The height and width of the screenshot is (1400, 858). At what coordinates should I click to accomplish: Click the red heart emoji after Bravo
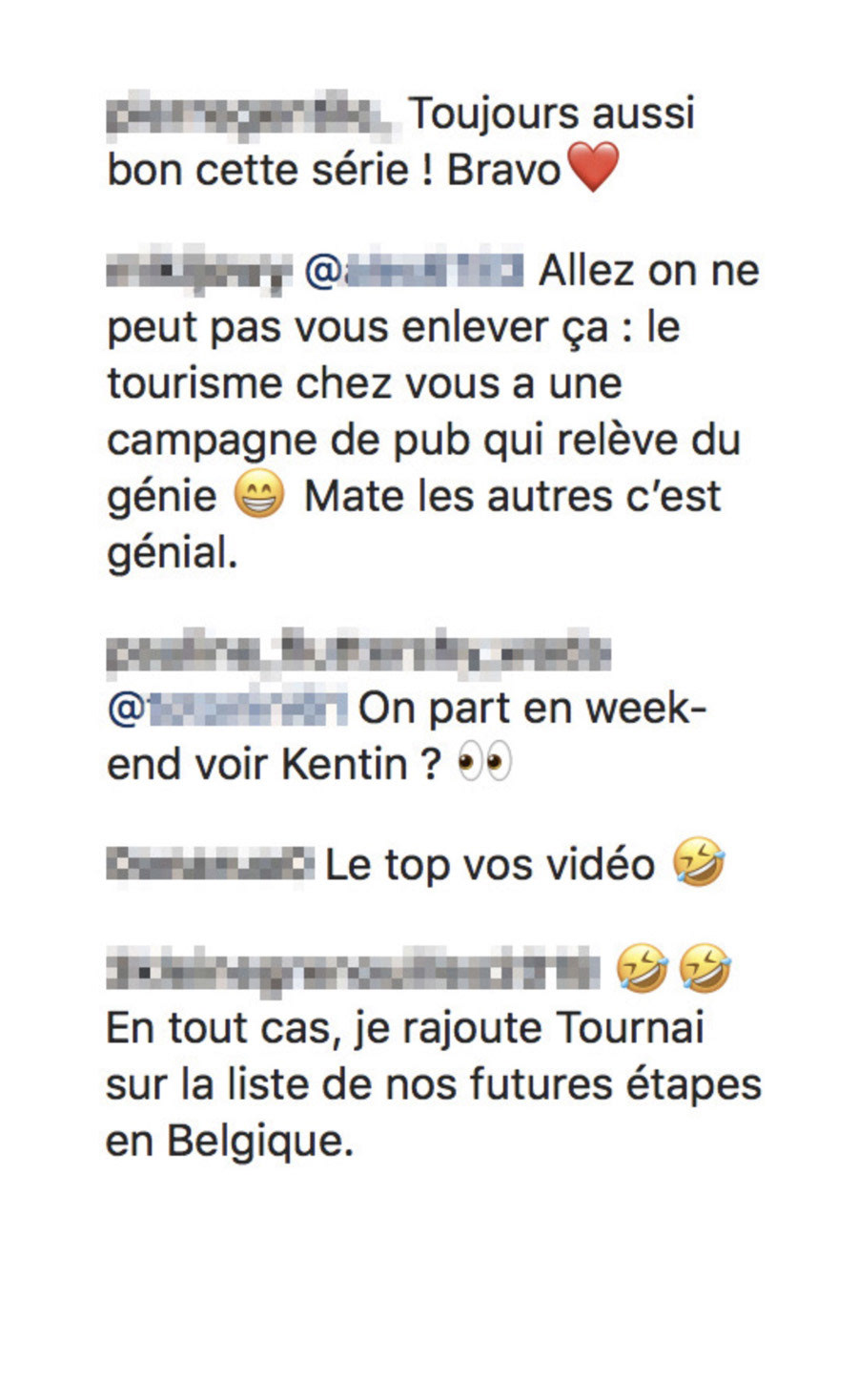click(x=593, y=168)
